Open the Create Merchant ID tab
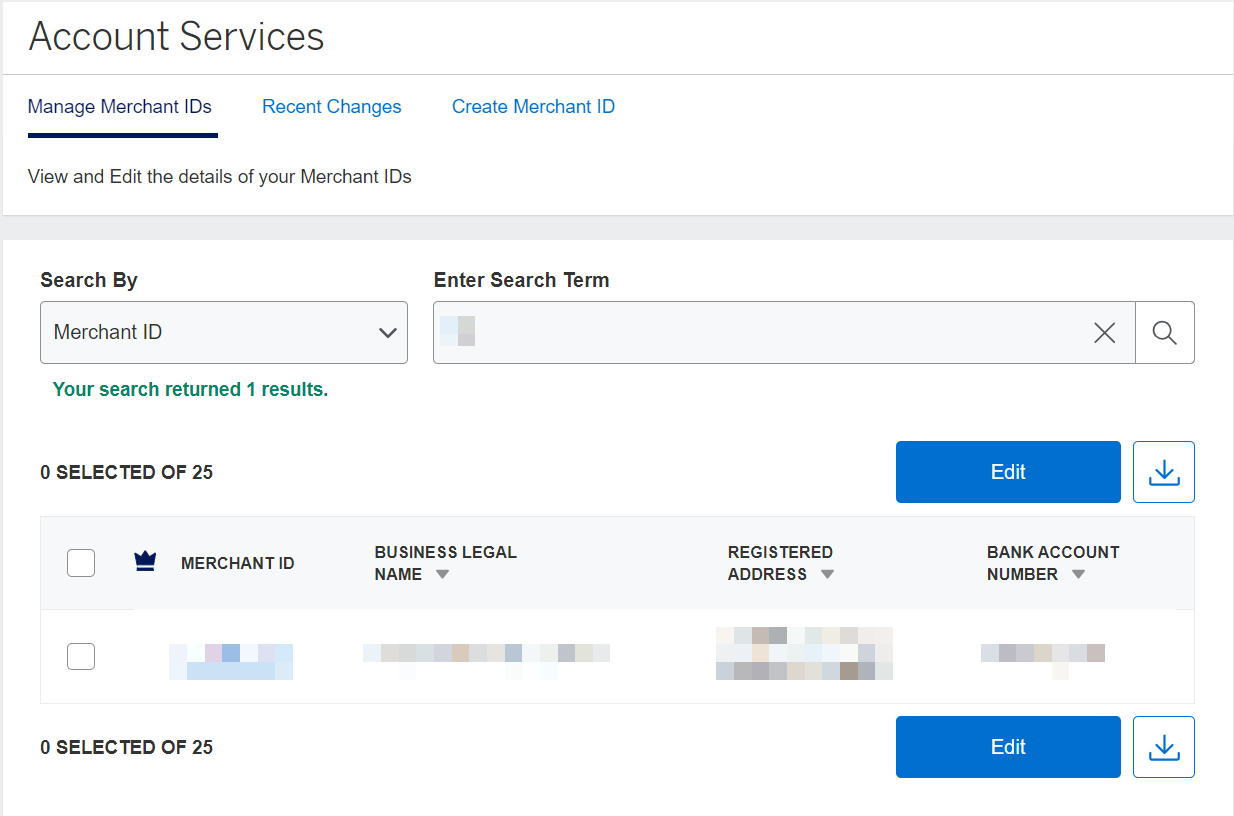The height and width of the screenshot is (816, 1234). click(x=533, y=106)
